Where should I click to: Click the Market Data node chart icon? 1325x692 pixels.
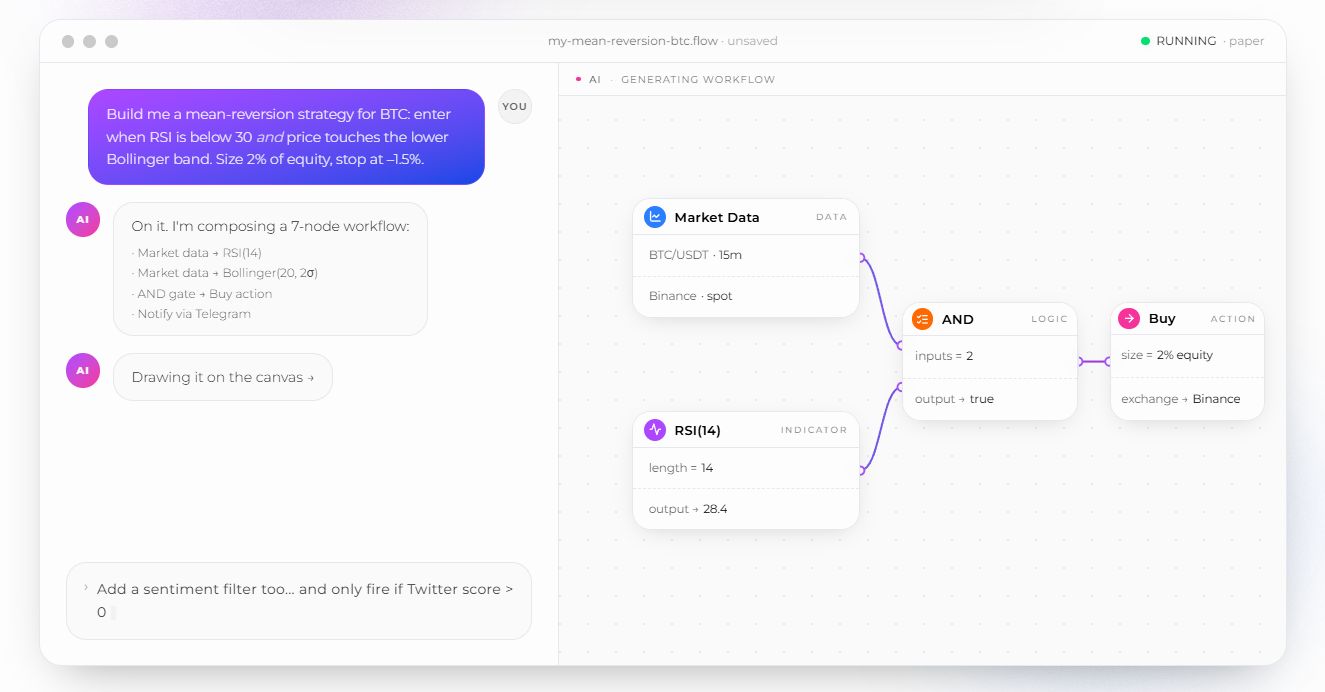pos(655,217)
